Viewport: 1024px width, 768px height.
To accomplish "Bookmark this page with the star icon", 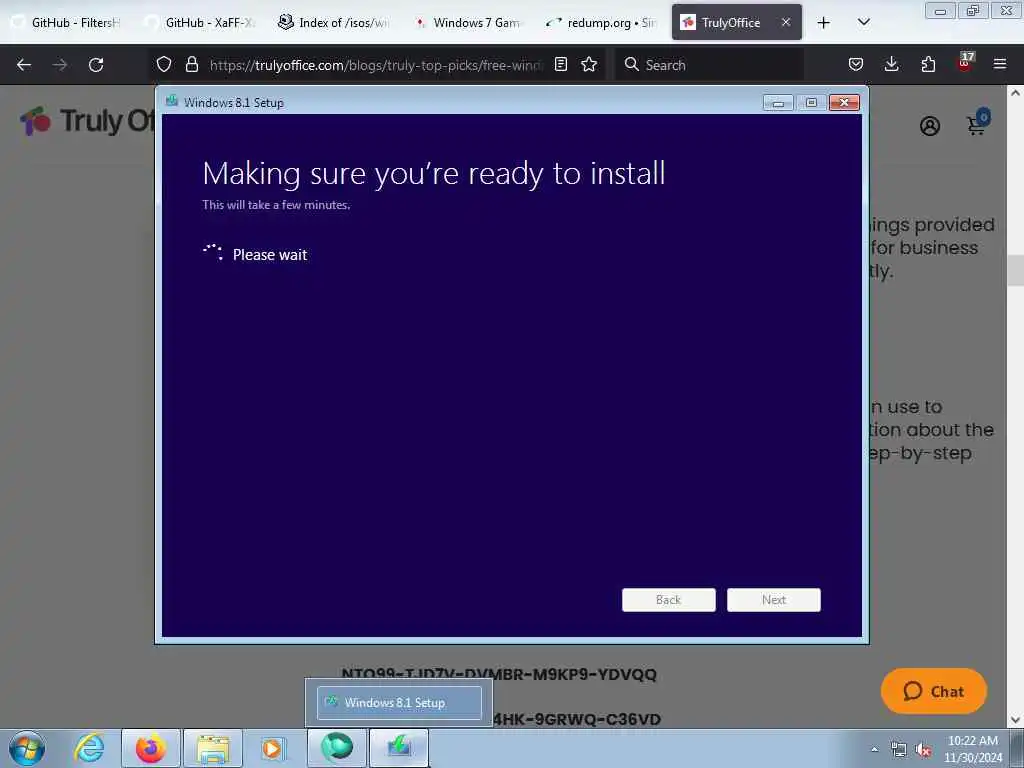I will 589,64.
